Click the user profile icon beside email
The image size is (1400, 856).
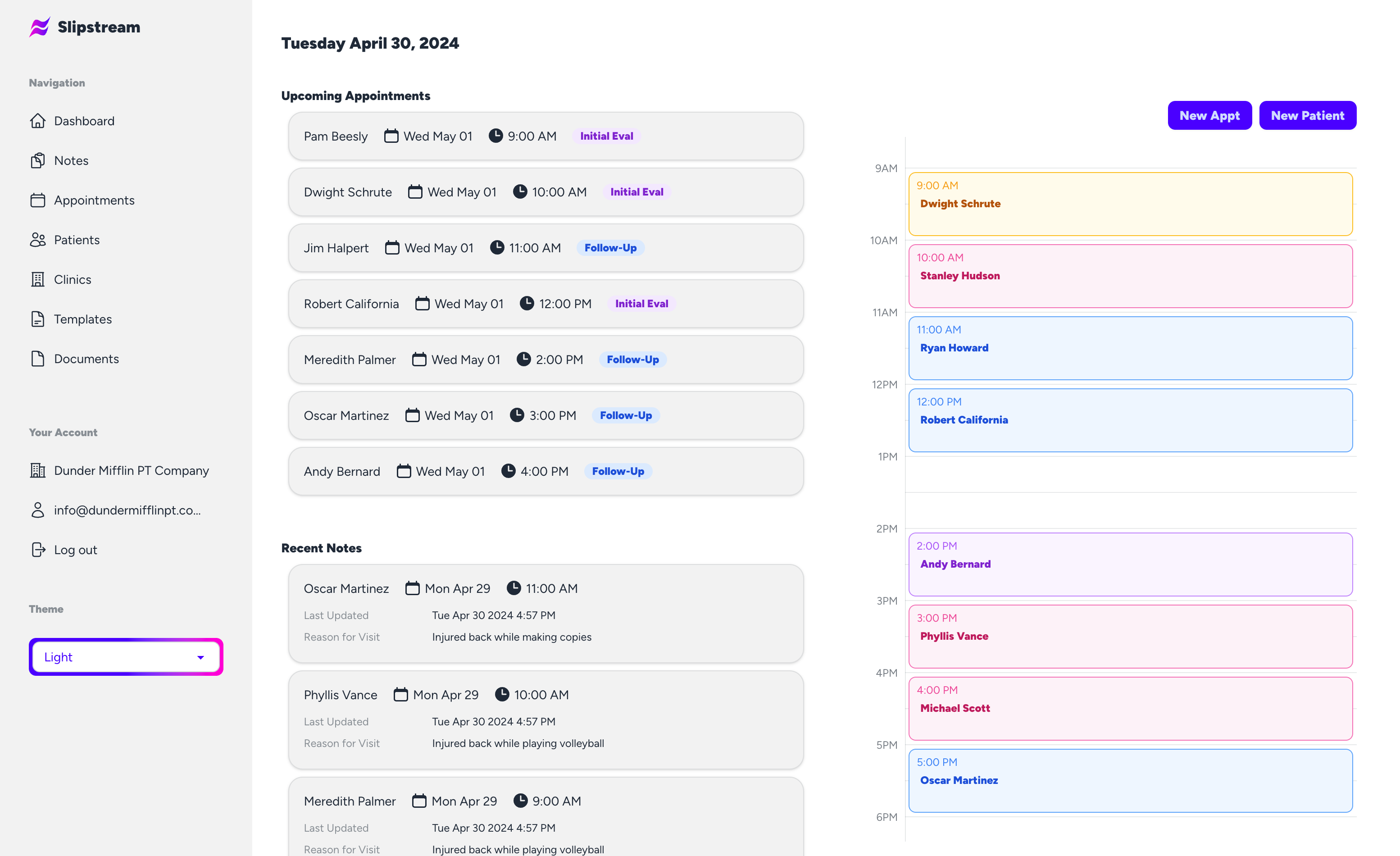tap(37, 510)
